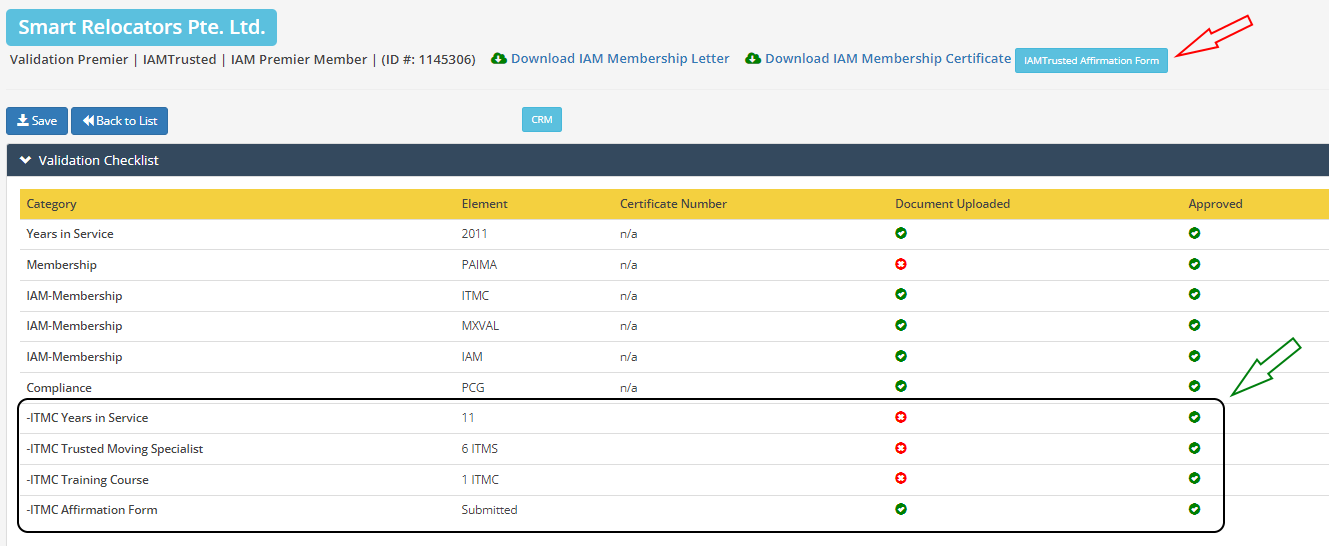Image resolution: width=1329 pixels, height=546 pixels.
Task: Open the CRM button
Action: [541, 120]
